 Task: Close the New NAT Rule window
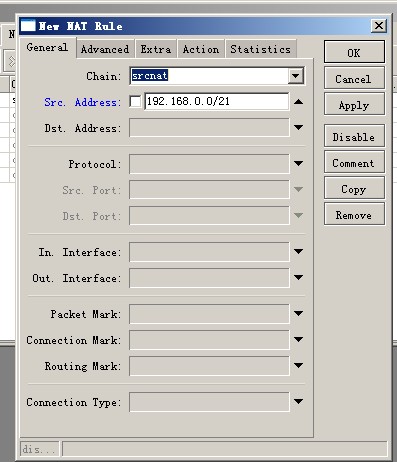379,26
